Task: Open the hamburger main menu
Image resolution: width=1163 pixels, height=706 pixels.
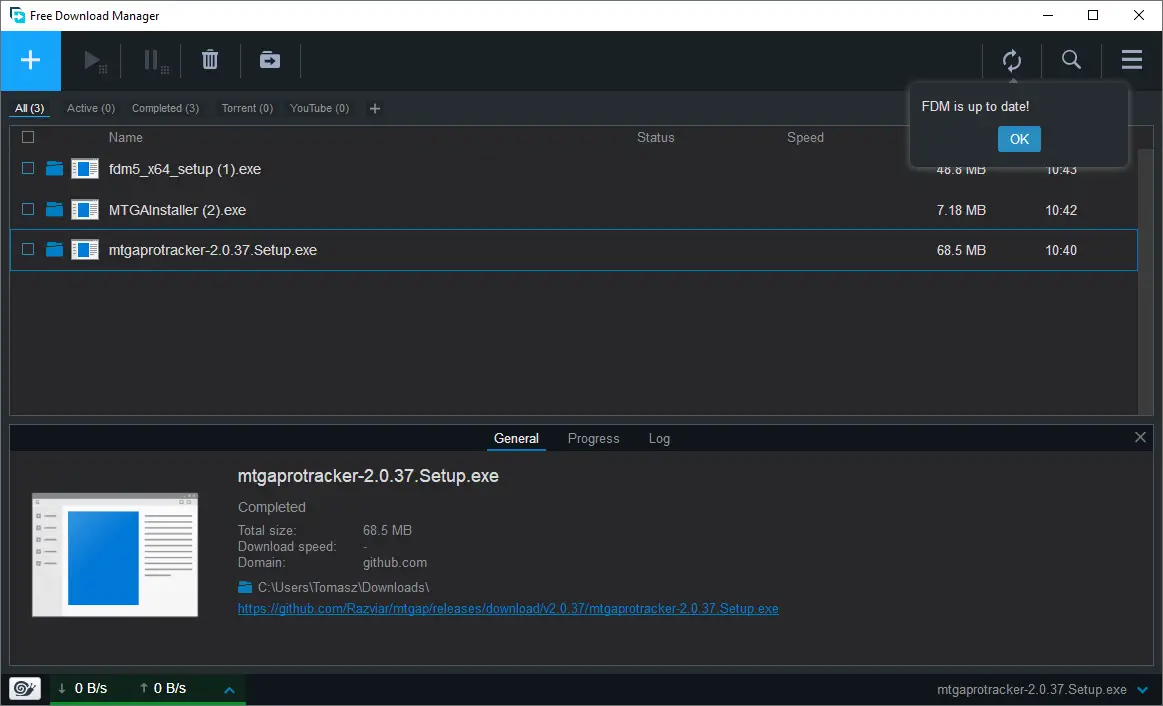Action: point(1132,59)
